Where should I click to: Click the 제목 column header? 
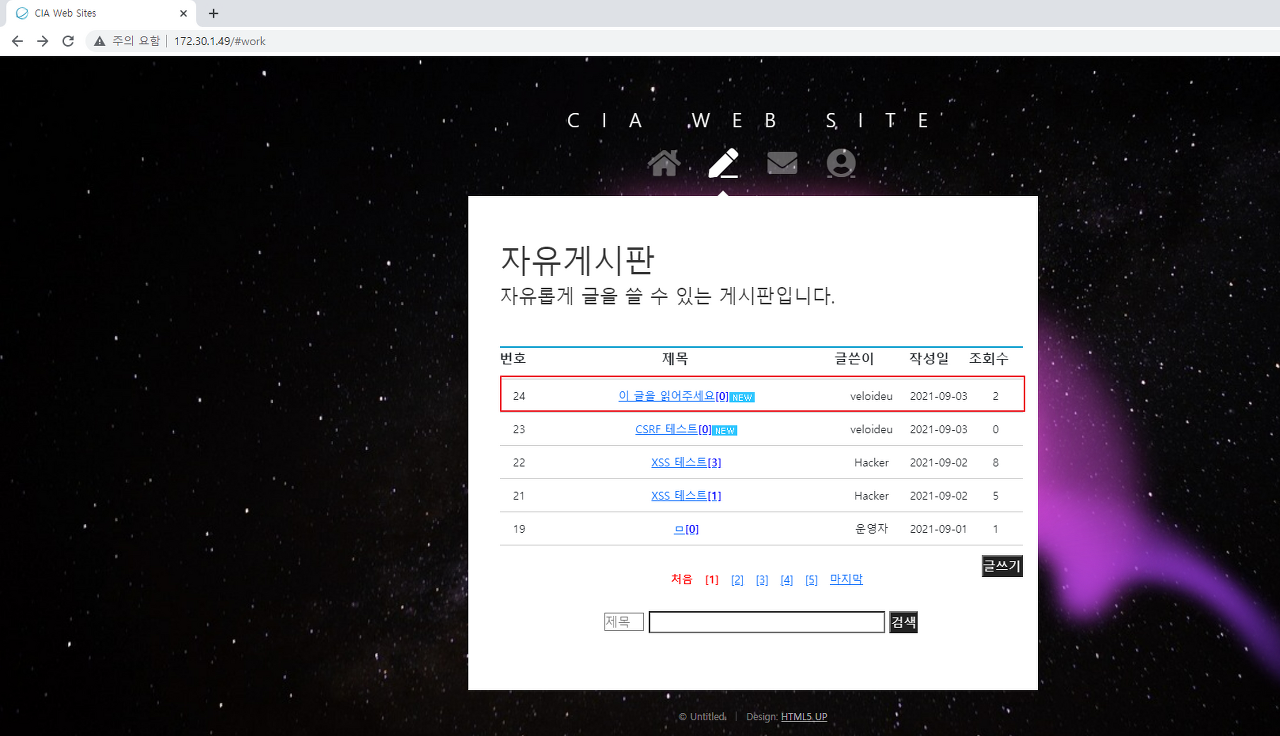click(675, 358)
